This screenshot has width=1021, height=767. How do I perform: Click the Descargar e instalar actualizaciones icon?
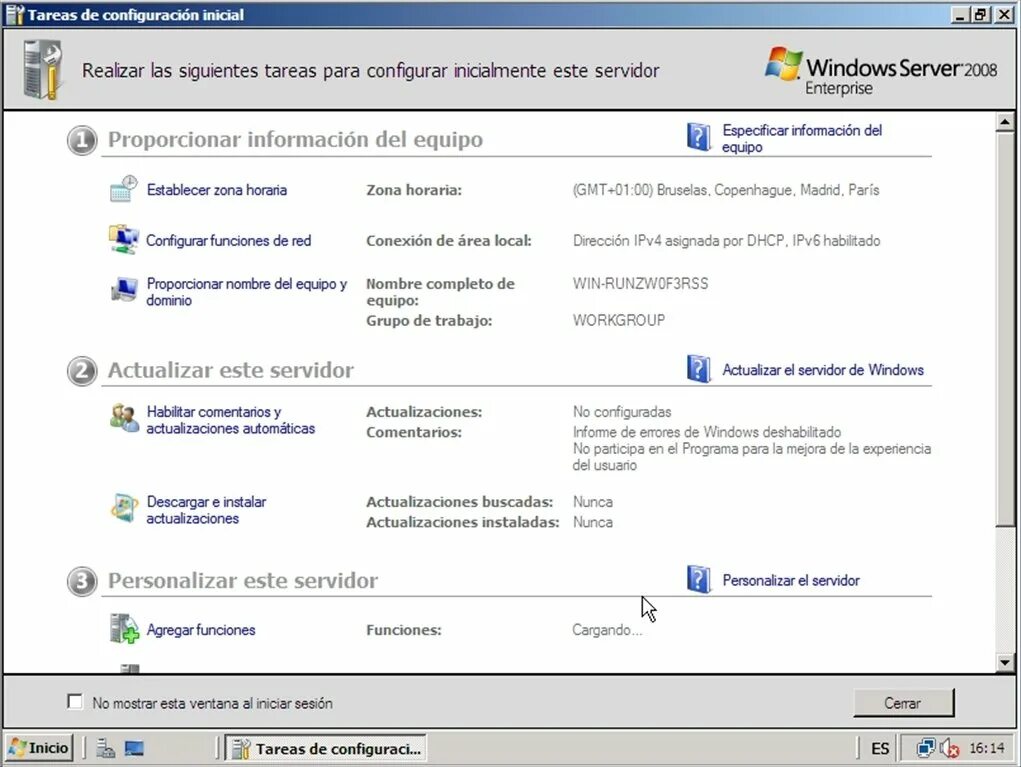pos(124,509)
